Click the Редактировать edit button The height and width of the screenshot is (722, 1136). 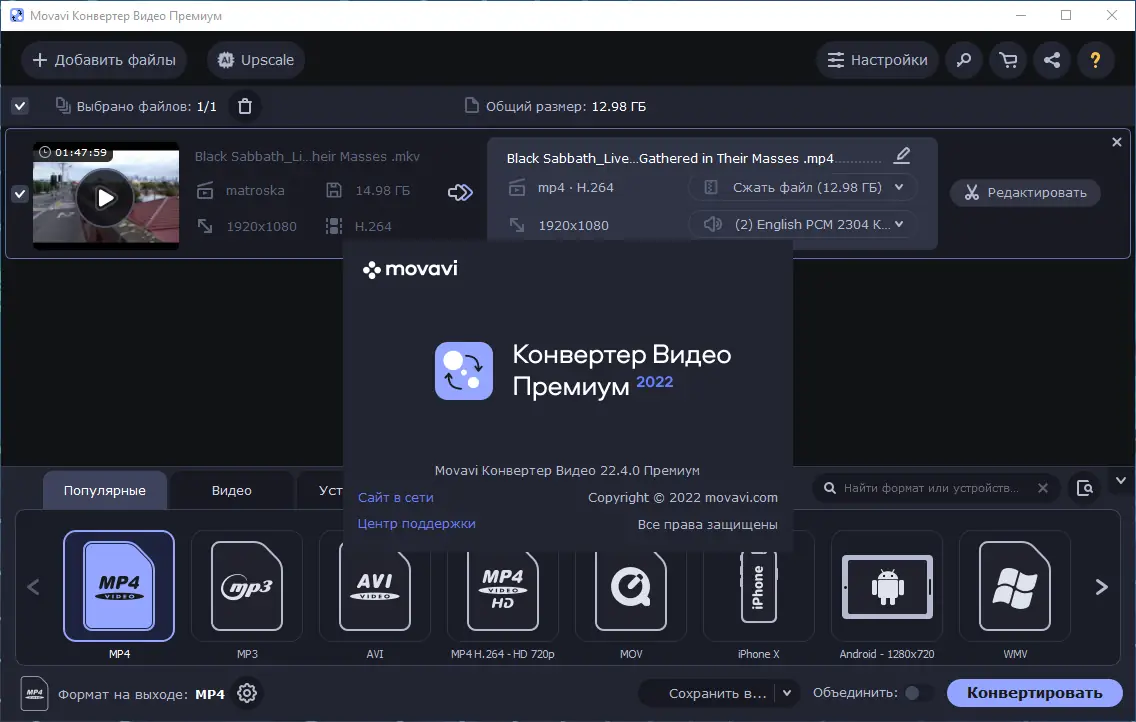click(x=1025, y=193)
